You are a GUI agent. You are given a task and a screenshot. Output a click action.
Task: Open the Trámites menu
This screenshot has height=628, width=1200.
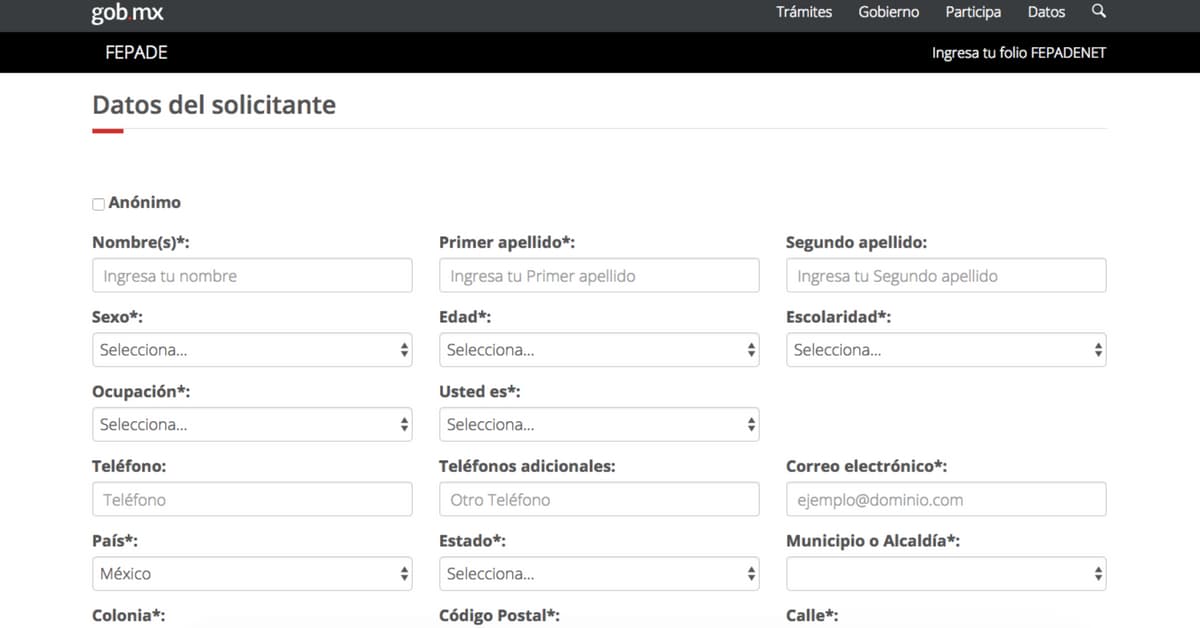[x=804, y=13]
